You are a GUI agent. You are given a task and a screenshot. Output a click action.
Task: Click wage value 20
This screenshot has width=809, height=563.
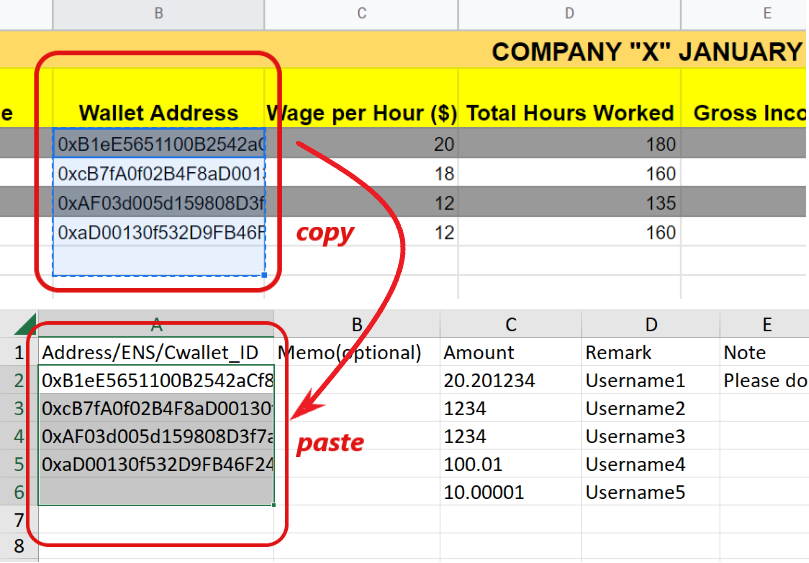coord(361,143)
